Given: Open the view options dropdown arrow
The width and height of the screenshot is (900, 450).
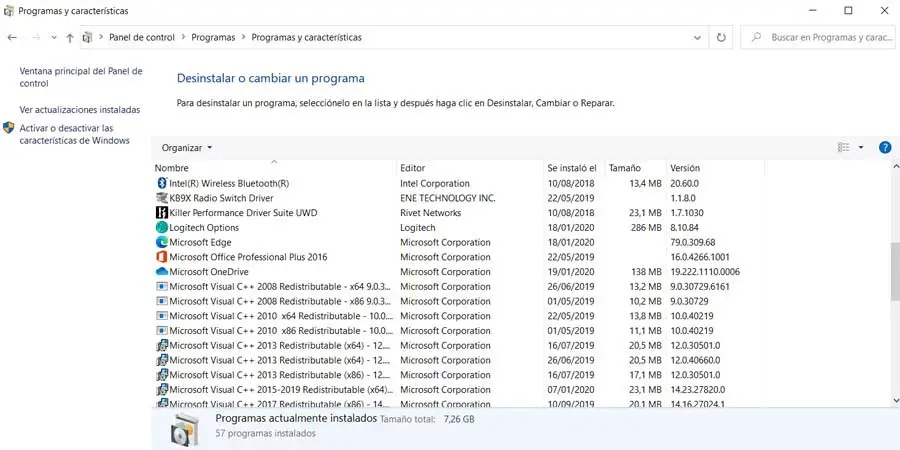Looking at the screenshot, I should coord(861,148).
